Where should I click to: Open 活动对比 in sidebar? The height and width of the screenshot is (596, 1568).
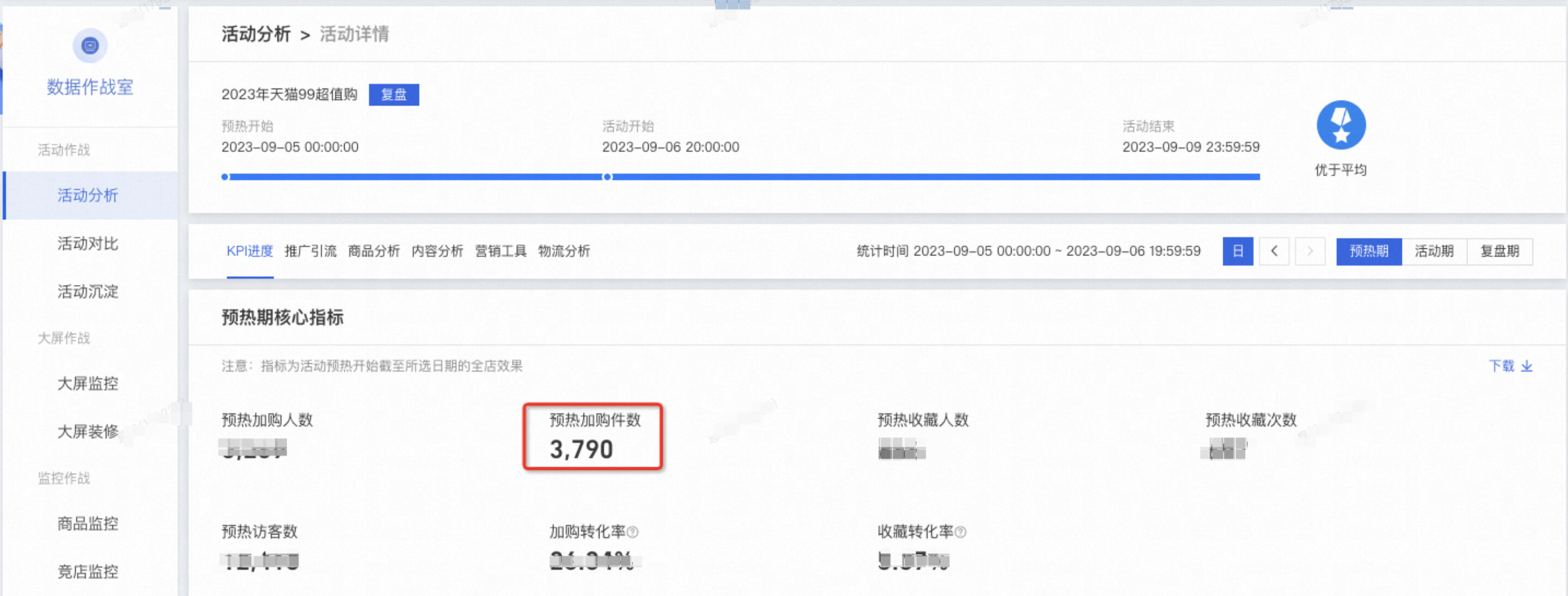coord(88,244)
